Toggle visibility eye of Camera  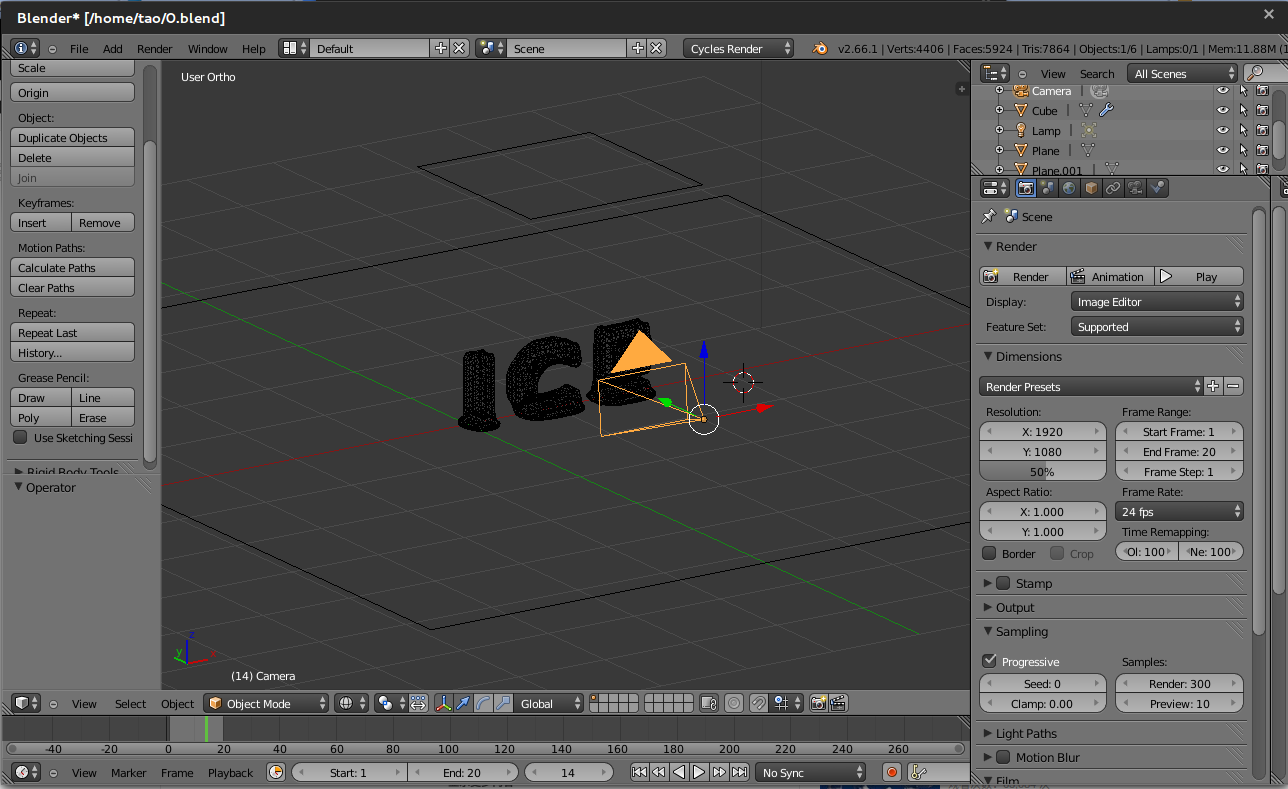pos(1222,91)
